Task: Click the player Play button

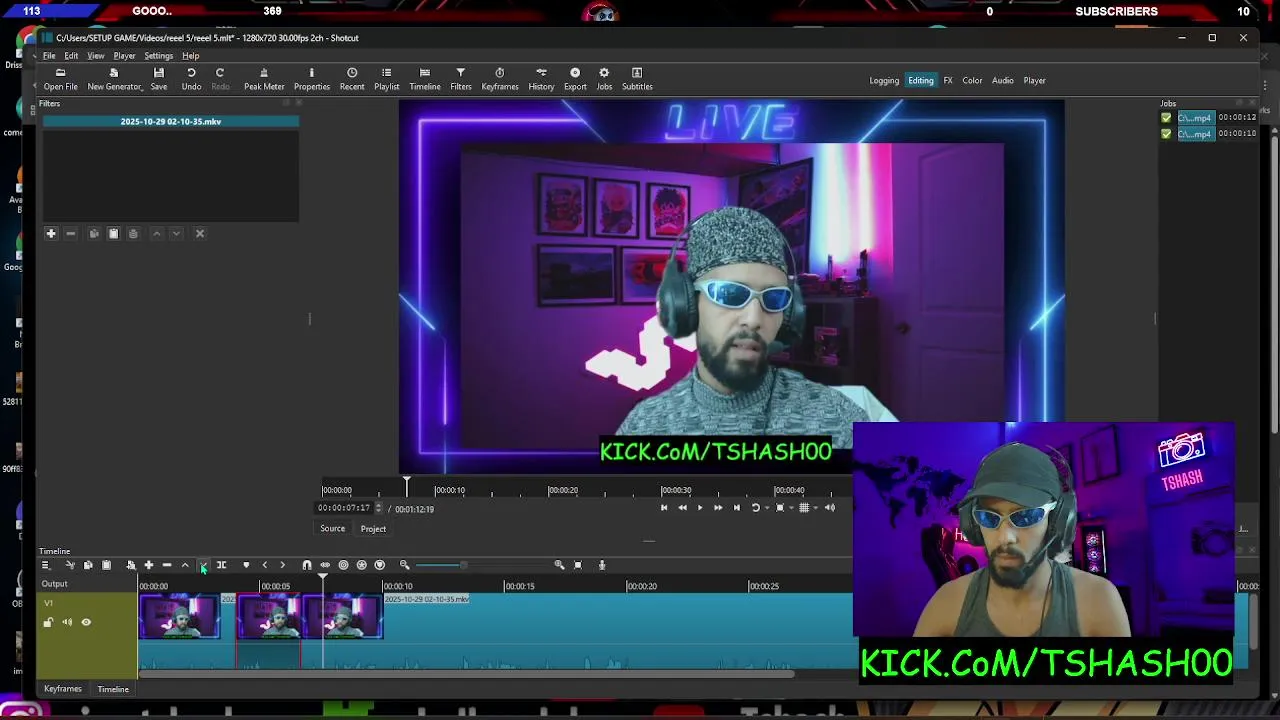Action: pos(700,508)
